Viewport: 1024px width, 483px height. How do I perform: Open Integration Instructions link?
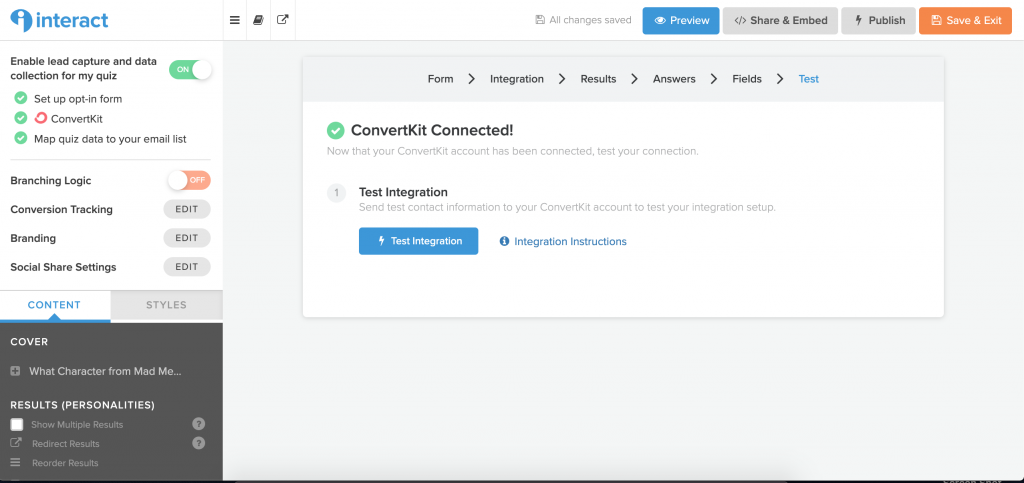pos(570,242)
